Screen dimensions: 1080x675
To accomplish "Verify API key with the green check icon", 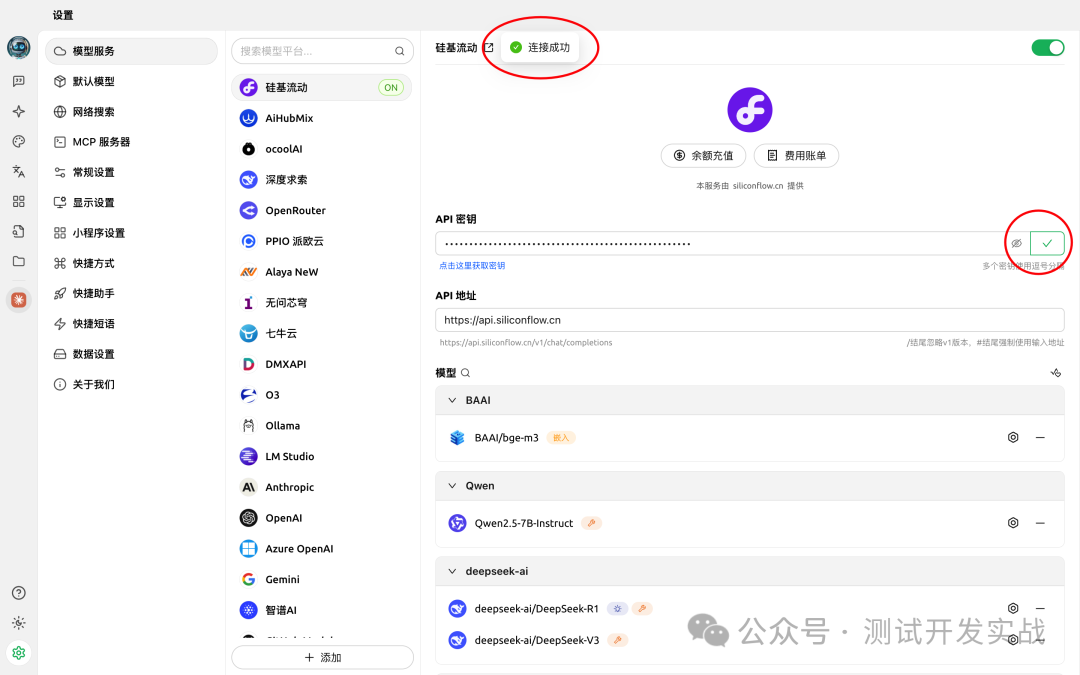I will pyautogui.click(x=1046, y=242).
